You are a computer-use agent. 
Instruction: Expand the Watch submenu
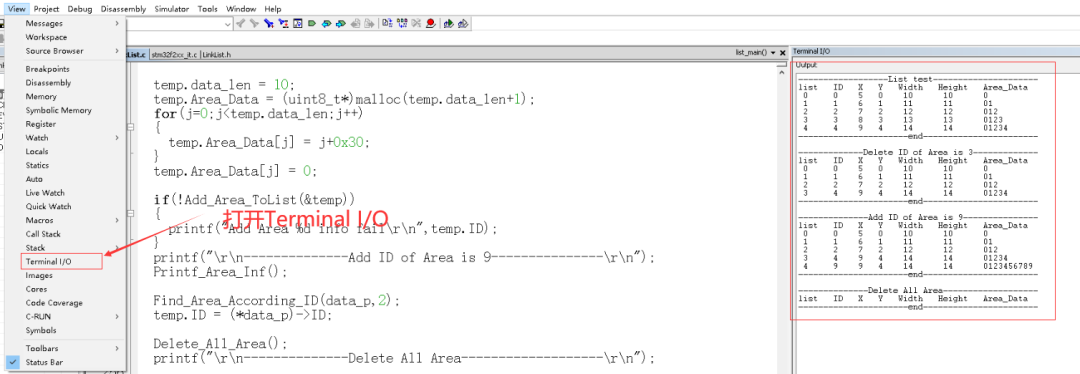pyautogui.click(x=65, y=138)
